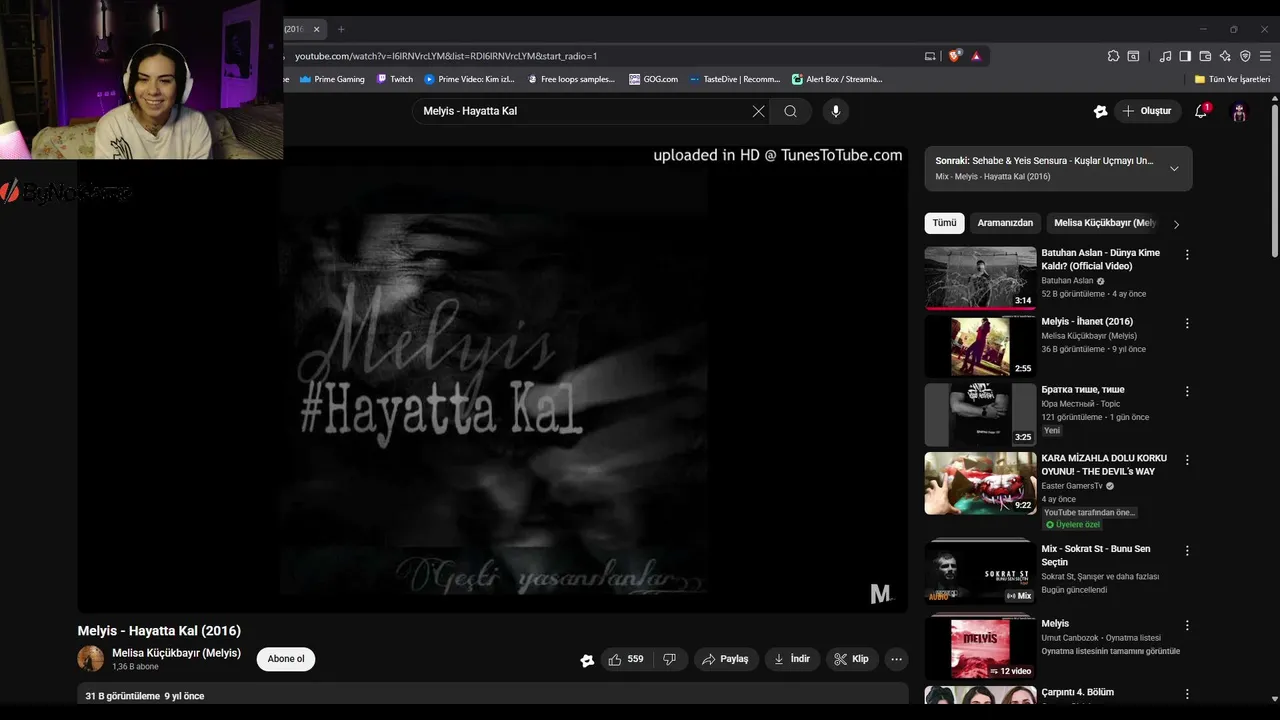Clear the YouTube search box text
This screenshot has height=720, width=1280.
point(758,111)
